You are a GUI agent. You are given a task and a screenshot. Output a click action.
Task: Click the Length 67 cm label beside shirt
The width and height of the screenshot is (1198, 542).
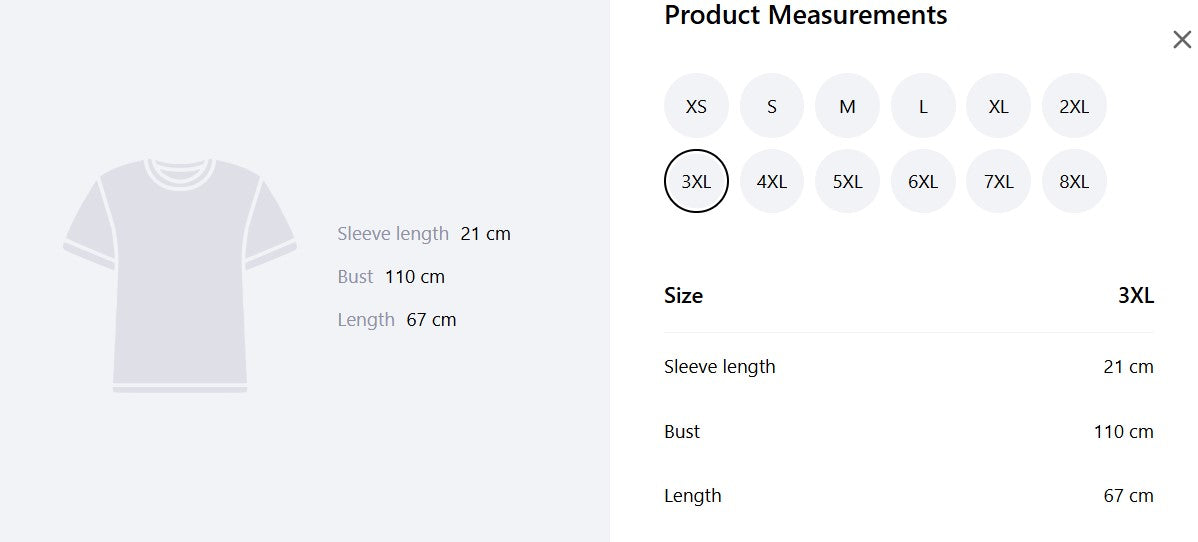coord(397,320)
